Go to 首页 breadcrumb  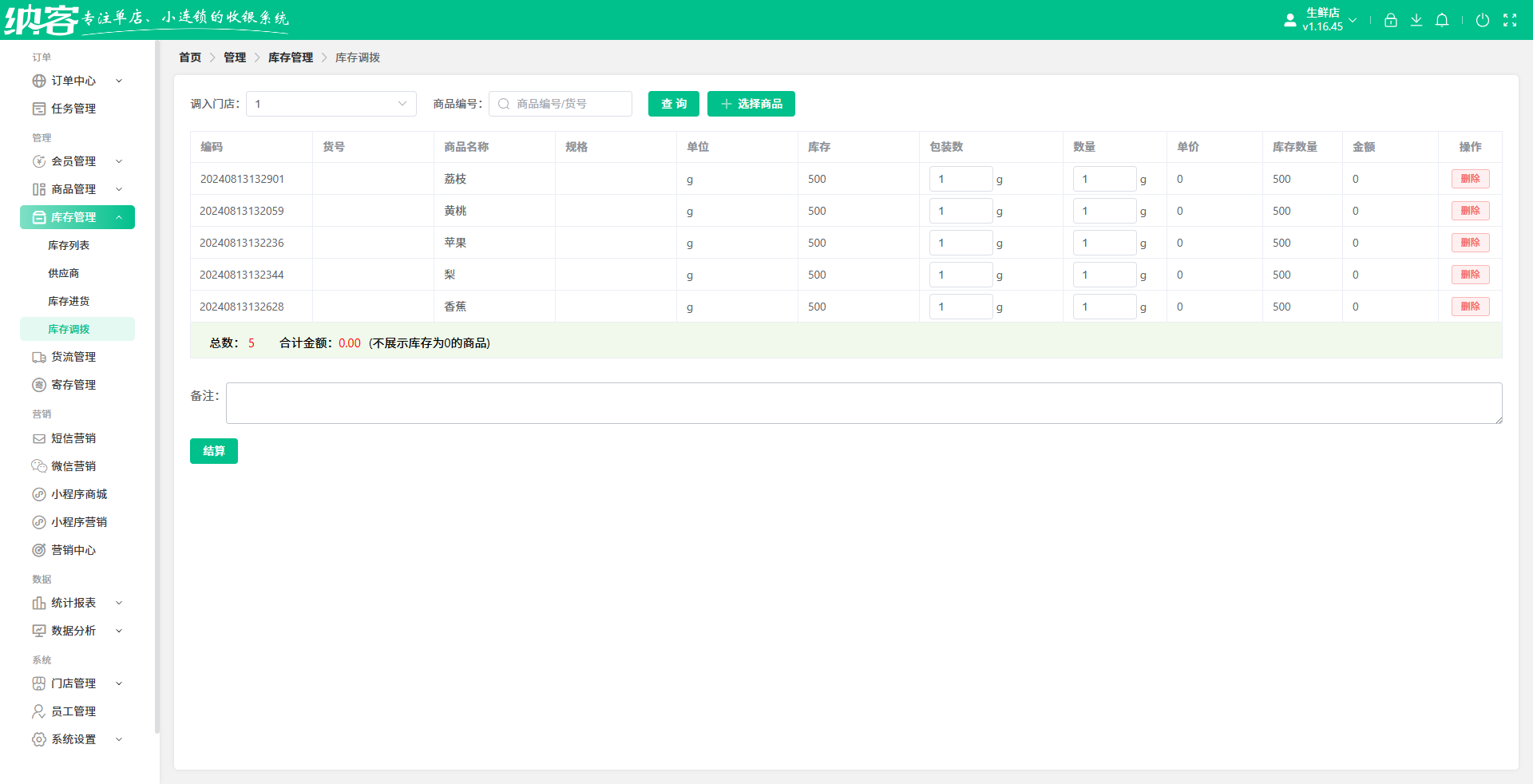(190, 57)
